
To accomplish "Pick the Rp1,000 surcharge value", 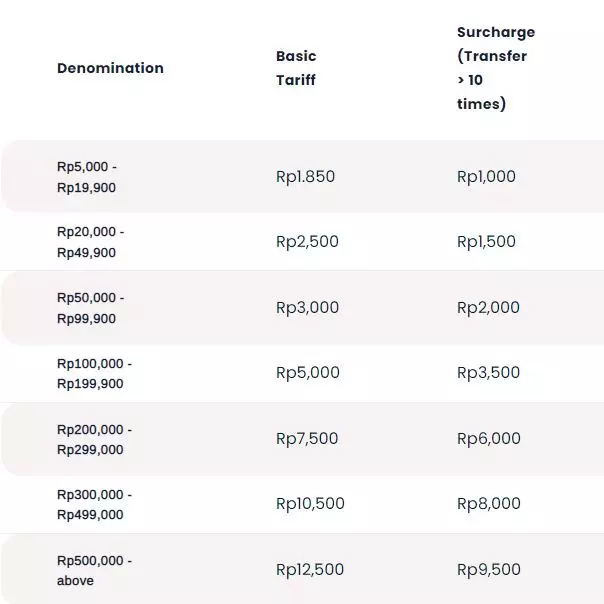I will 486,177.
